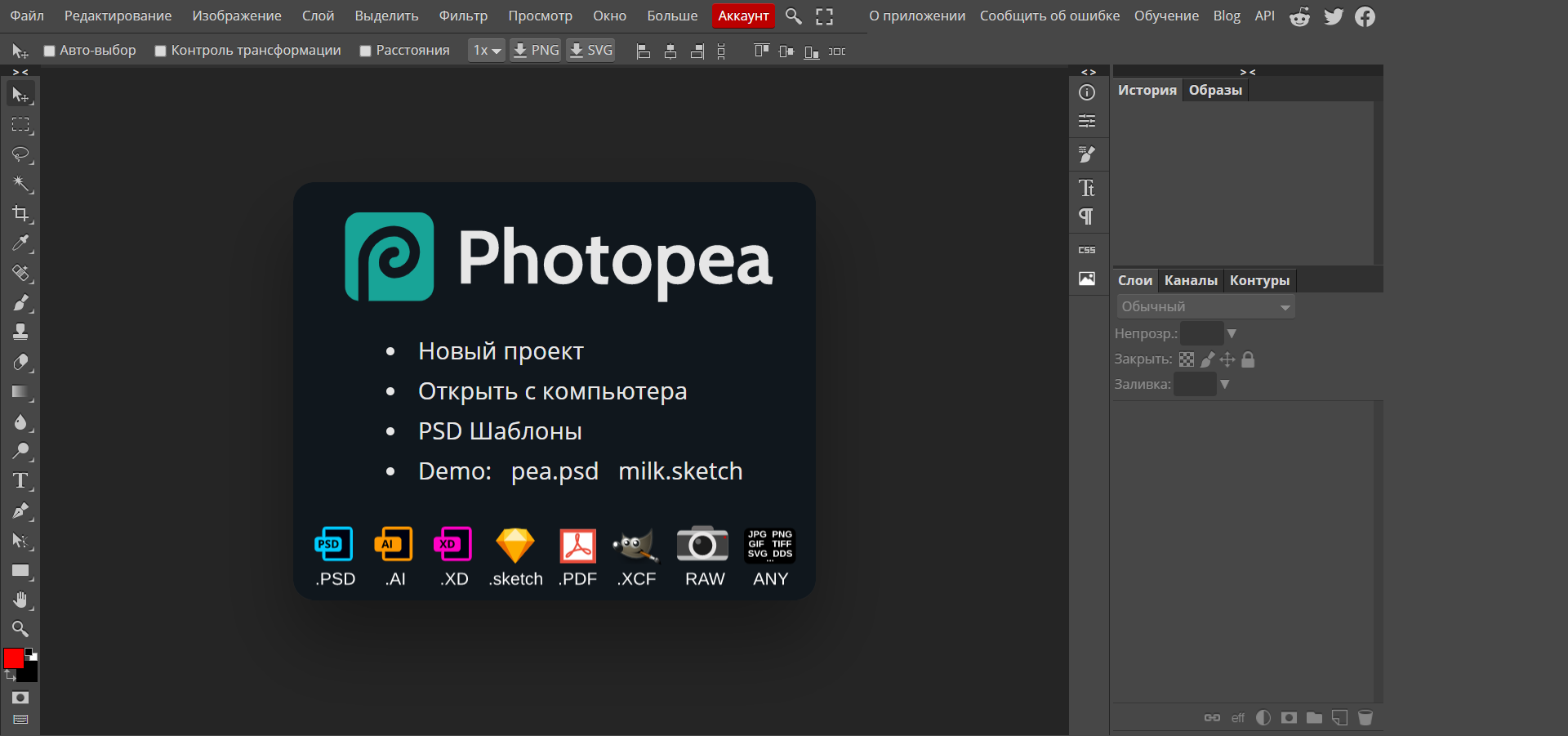Open the CSS panel icon
Screen dimensions: 1568x736
(x=1087, y=250)
